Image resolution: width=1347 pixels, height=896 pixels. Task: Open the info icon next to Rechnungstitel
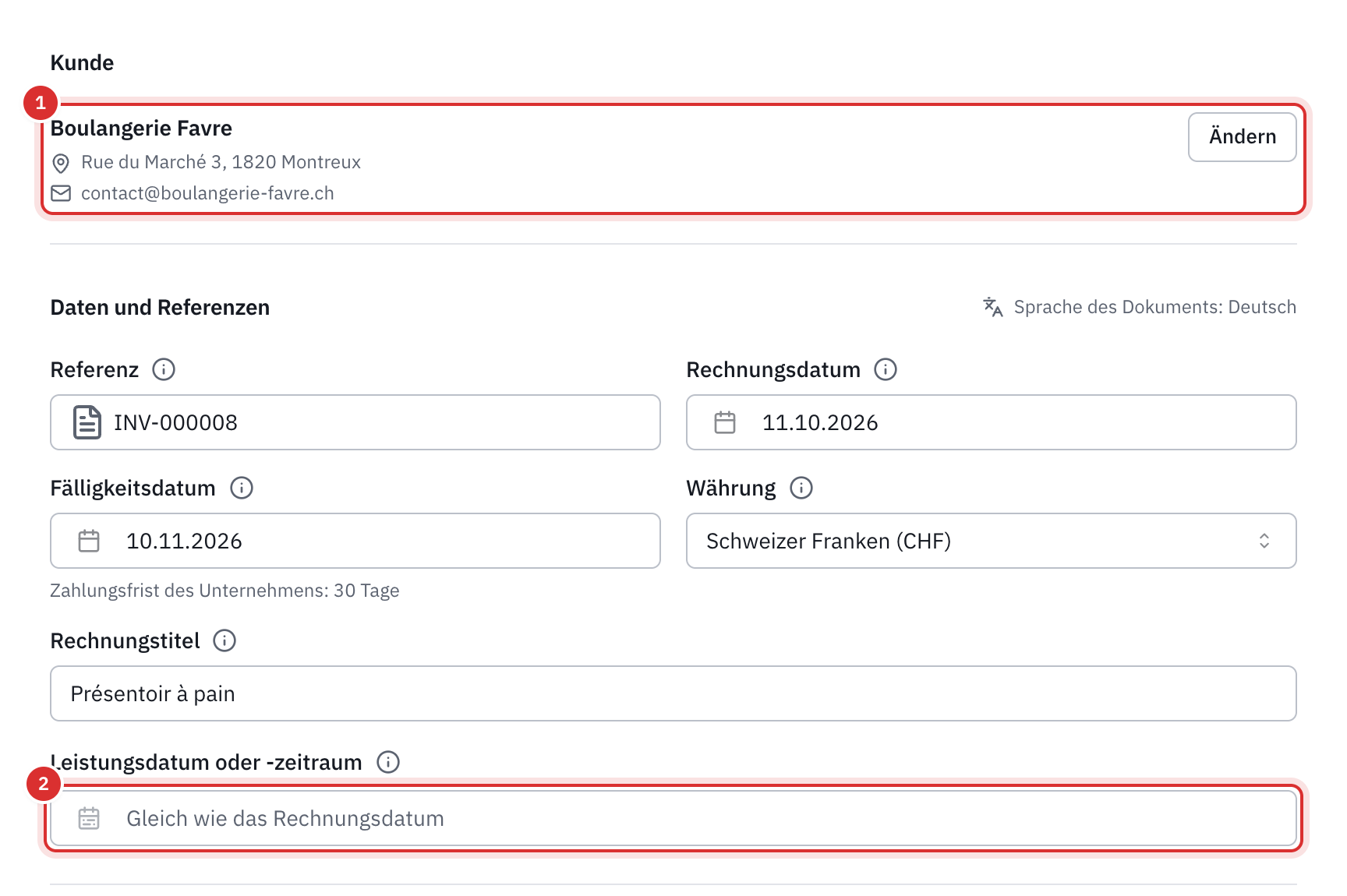pos(224,640)
